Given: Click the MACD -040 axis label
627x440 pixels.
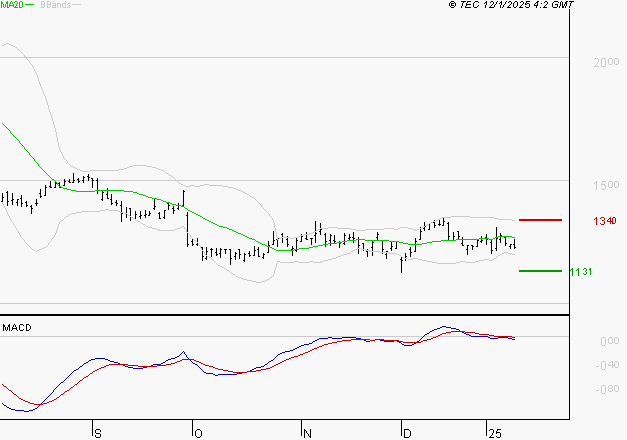Looking at the screenshot, I should 607,365.
